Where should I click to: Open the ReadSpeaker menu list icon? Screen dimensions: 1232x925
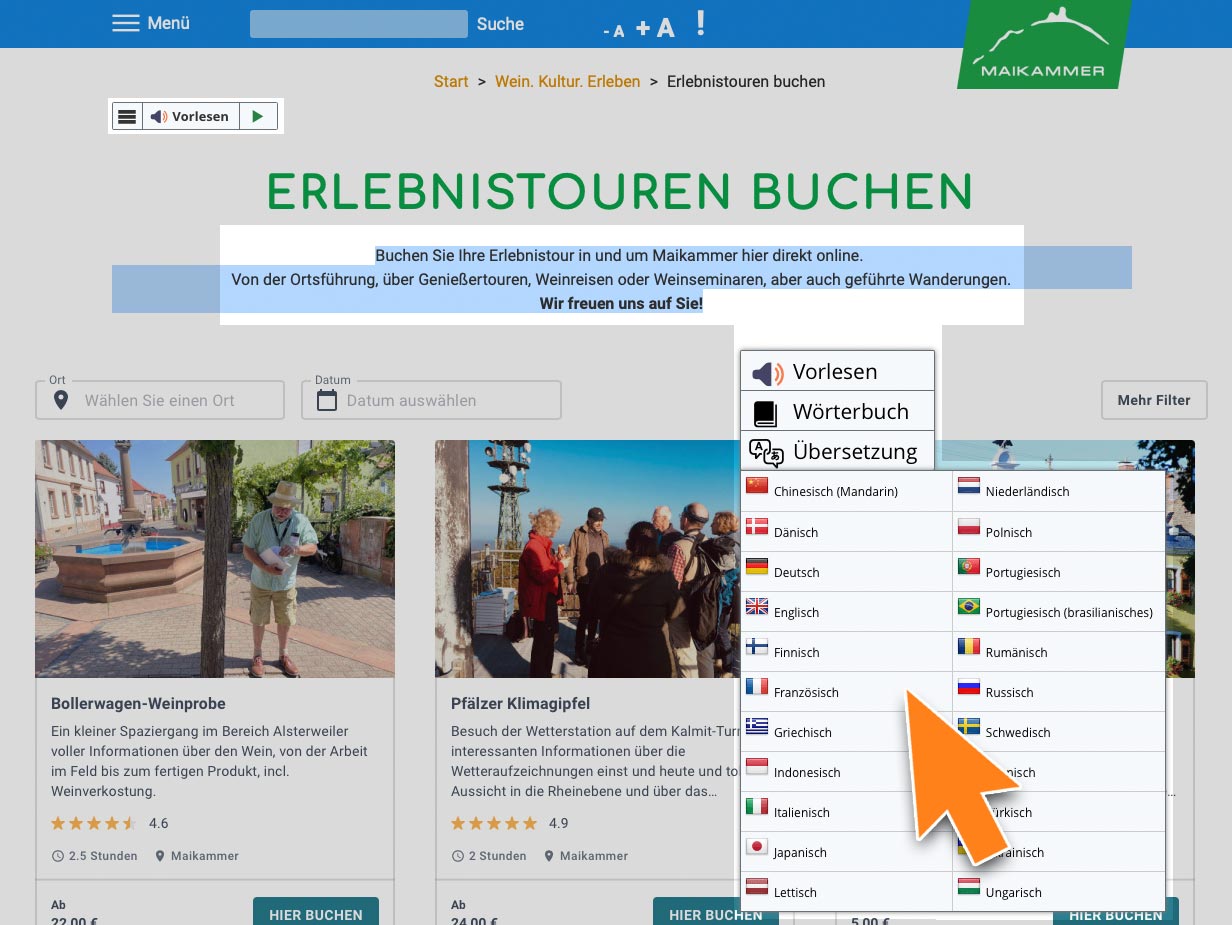(x=127, y=116)
